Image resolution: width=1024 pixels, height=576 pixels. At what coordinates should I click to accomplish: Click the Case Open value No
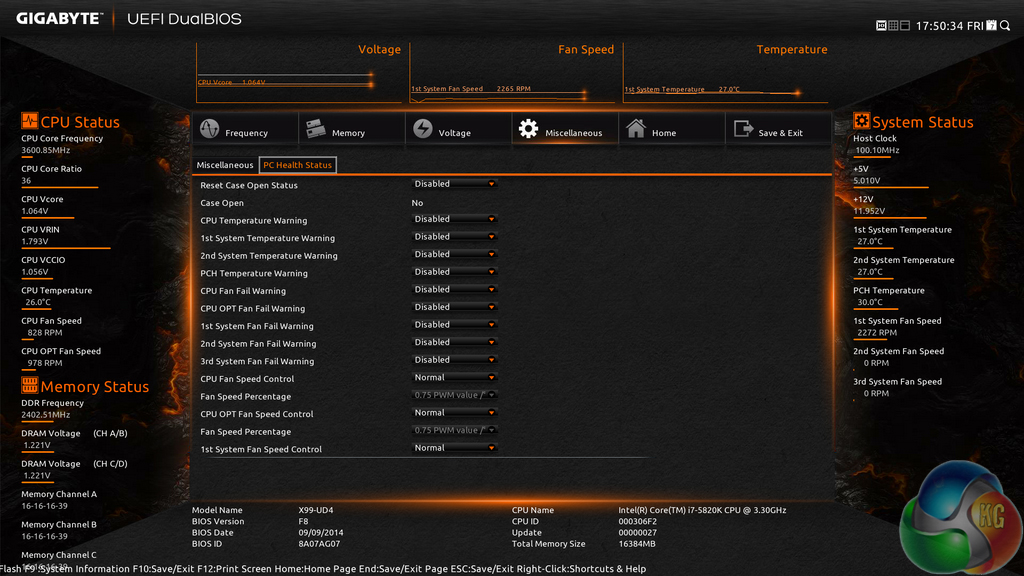point(417,203)
